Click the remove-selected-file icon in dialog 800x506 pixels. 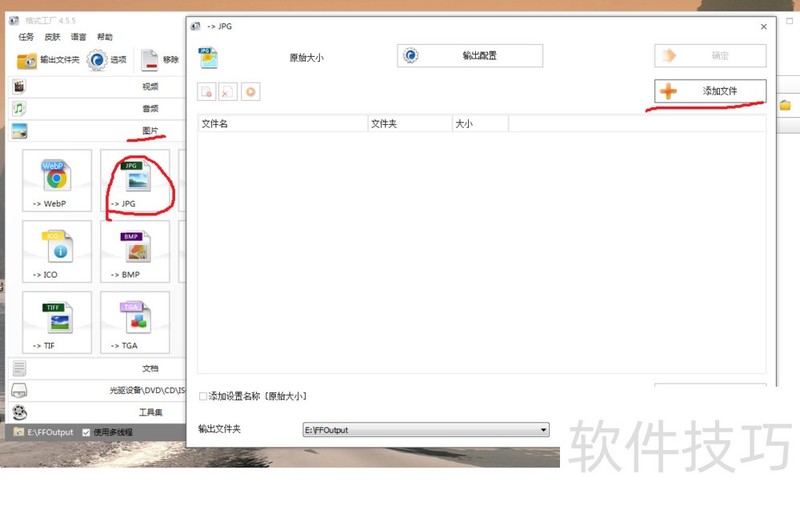point(207,92)
